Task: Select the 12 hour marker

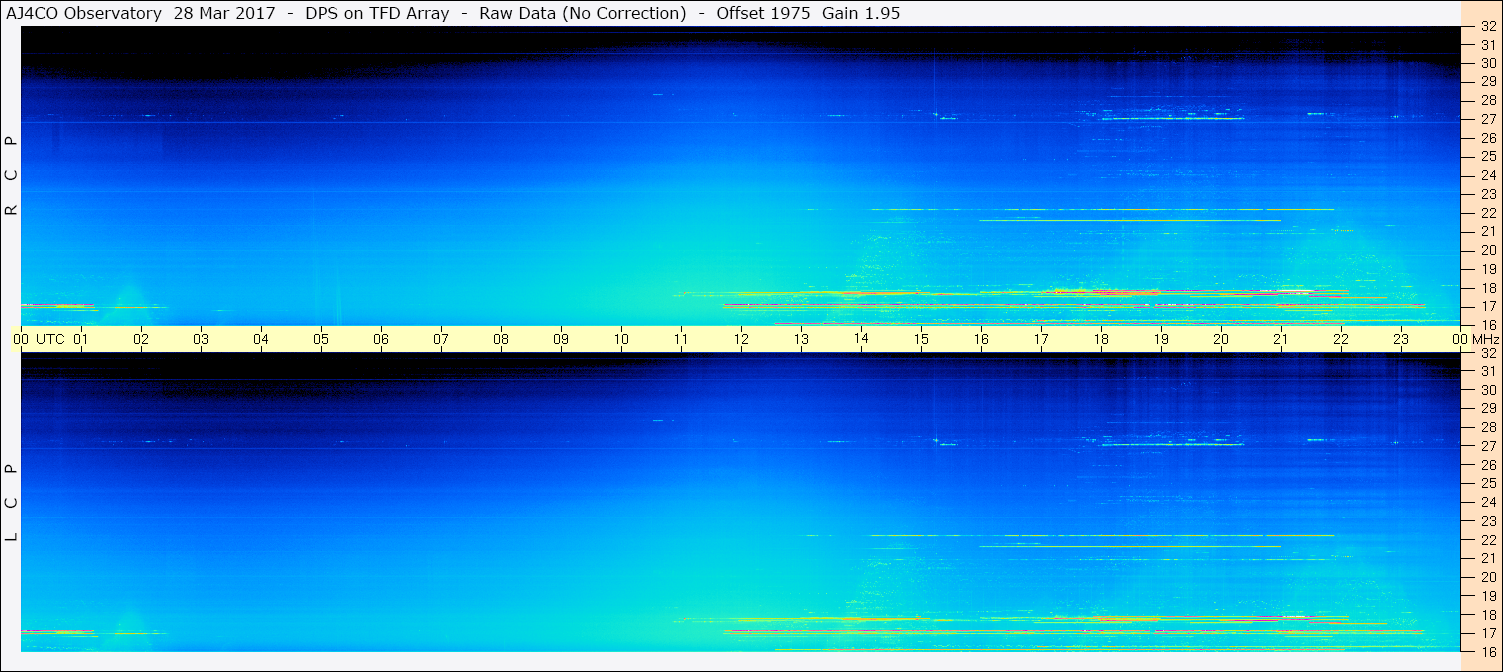Action: (x=741, y=339)
